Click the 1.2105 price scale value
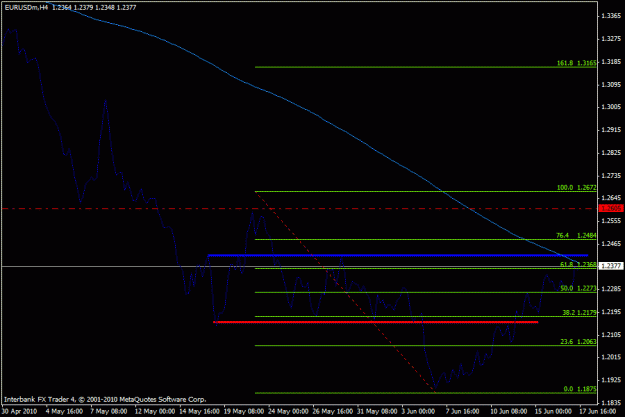 pos(611,335)
